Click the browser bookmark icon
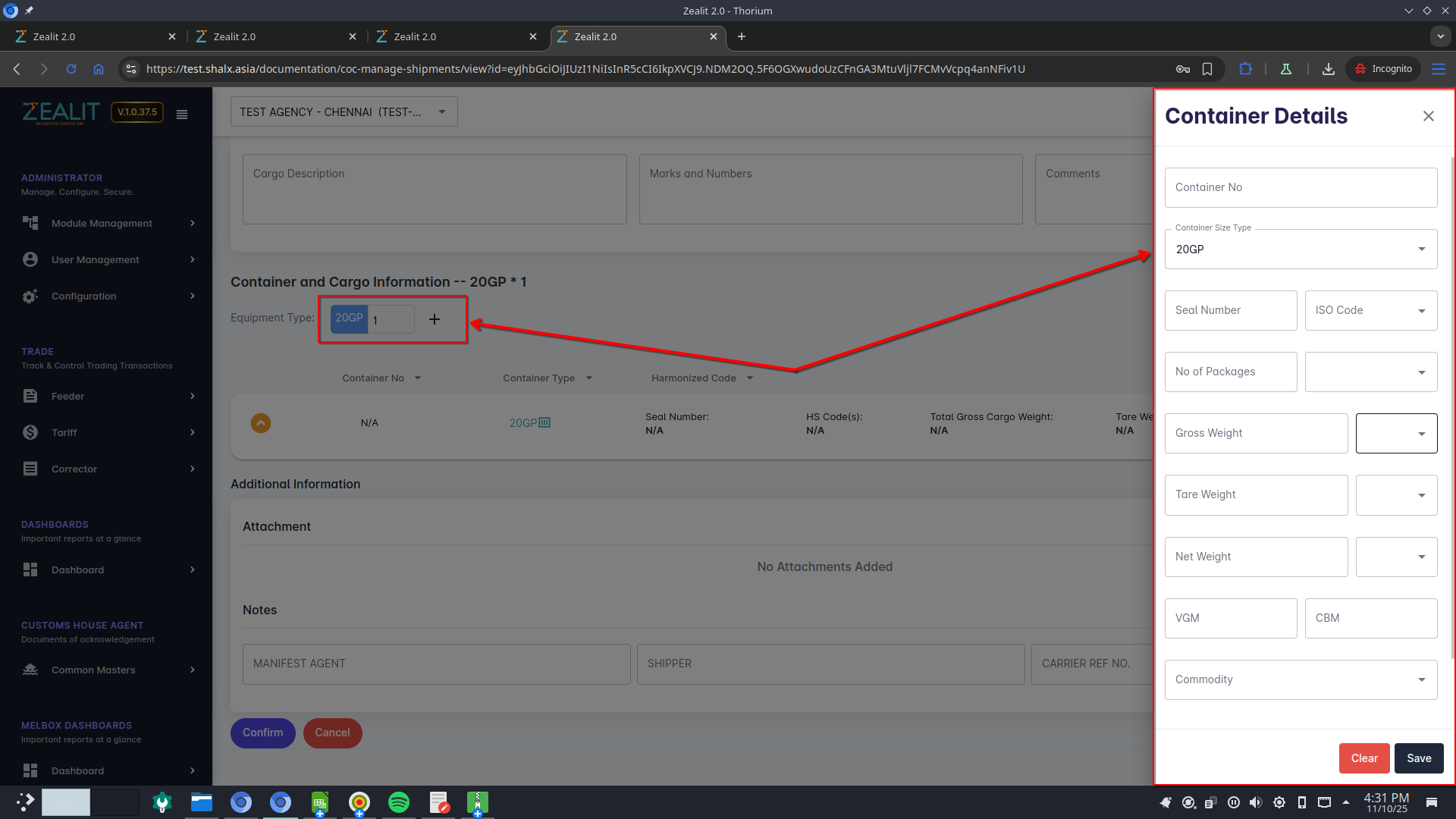 pyautogui.click(x=1207, y=69)
